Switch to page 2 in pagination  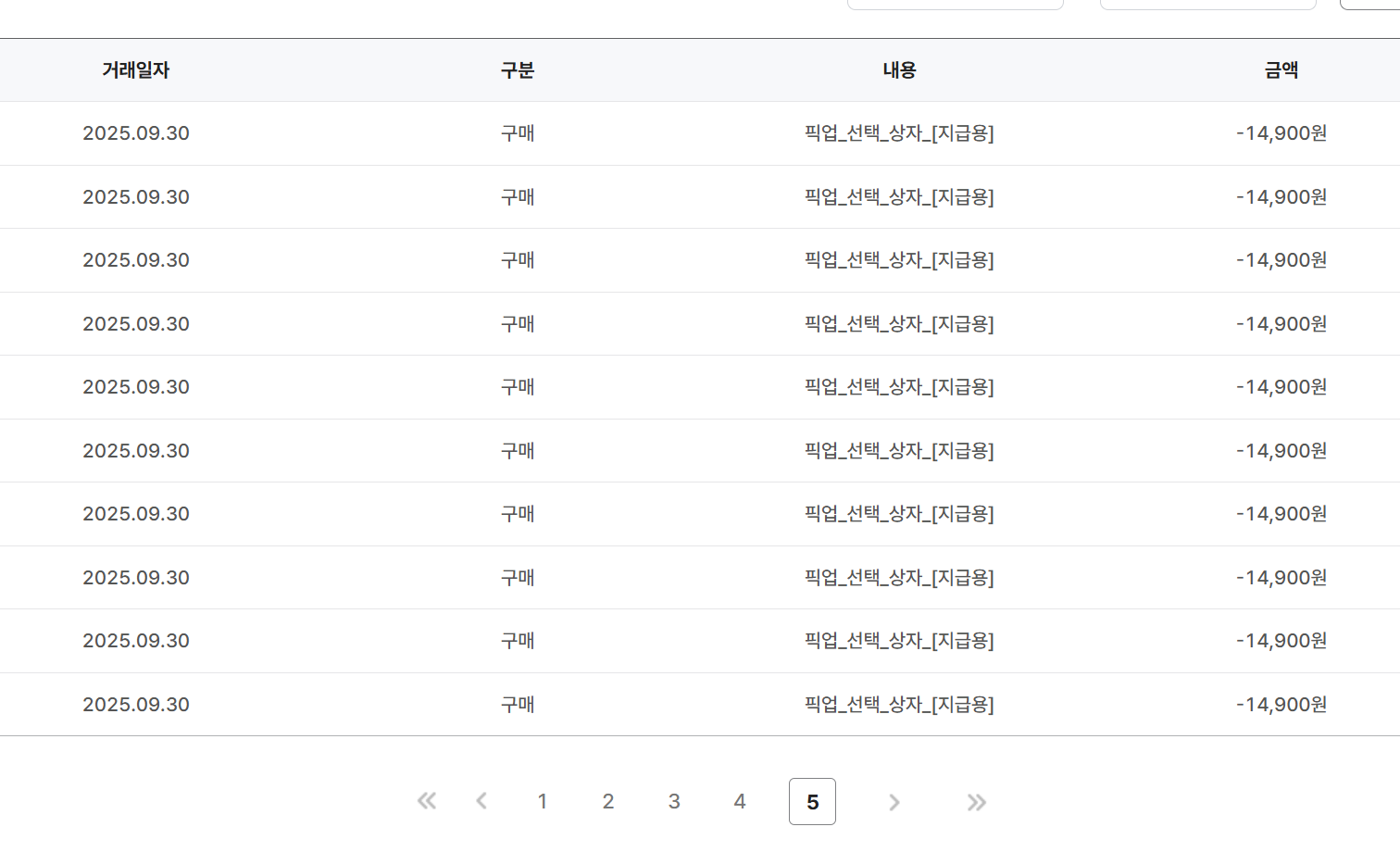point(608,801)
